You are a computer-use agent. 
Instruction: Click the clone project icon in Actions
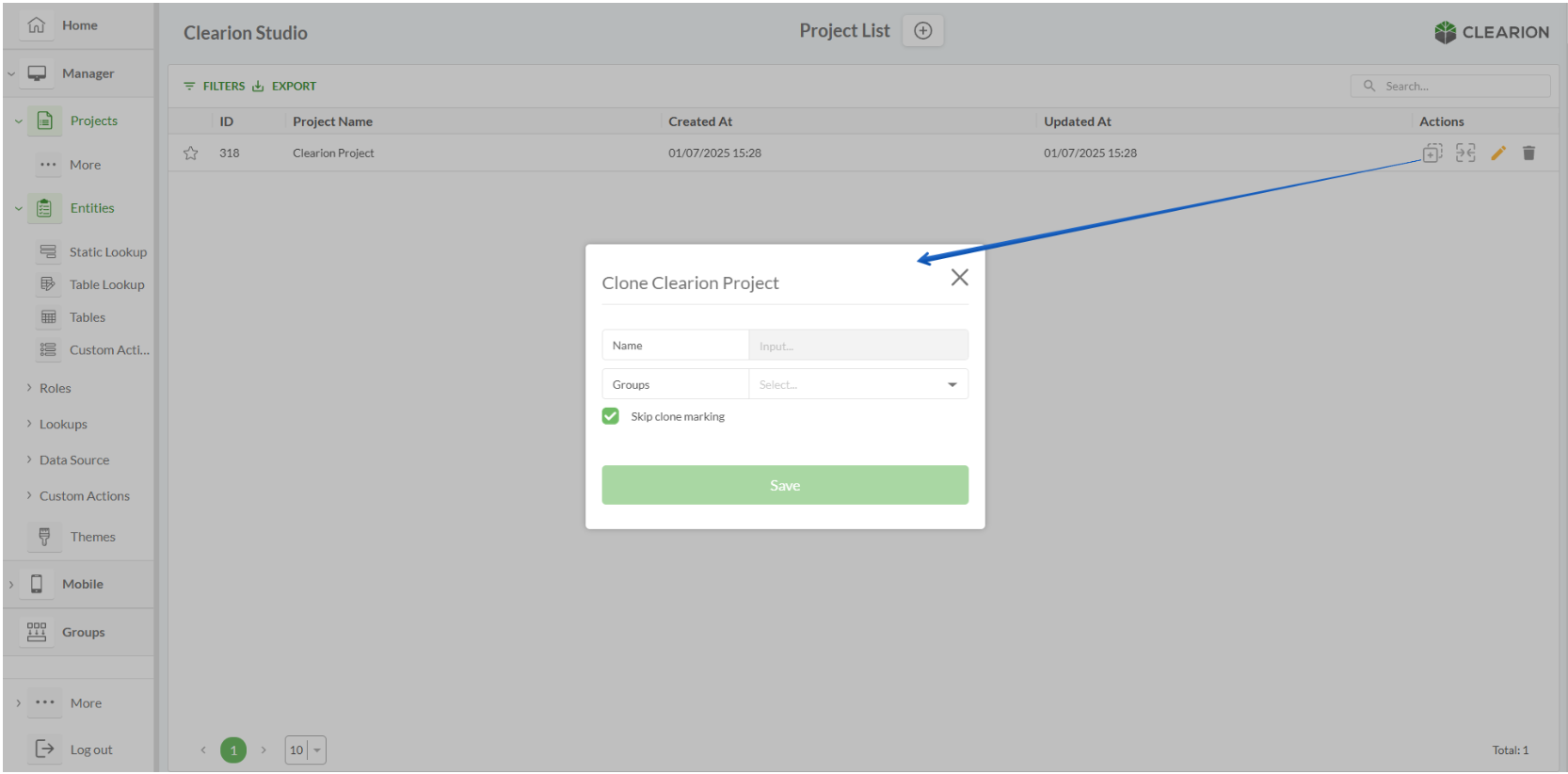tap(1432, 153)
